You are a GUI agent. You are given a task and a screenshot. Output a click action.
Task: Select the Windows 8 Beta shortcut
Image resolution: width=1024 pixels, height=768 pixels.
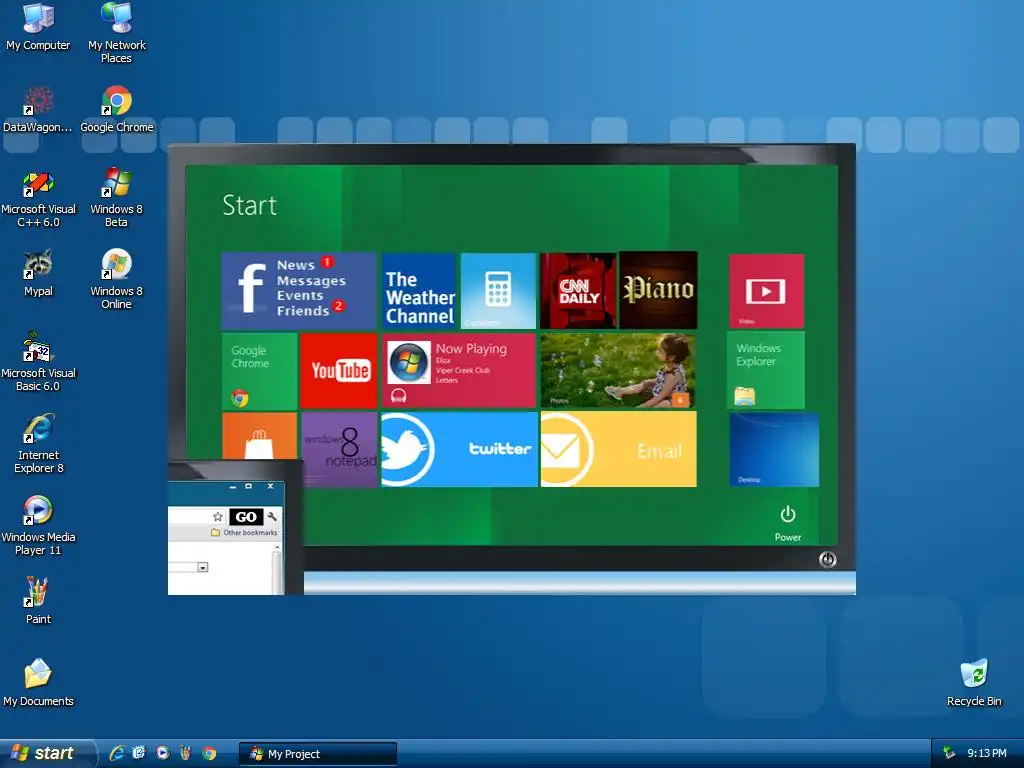(x=116, y=199)
